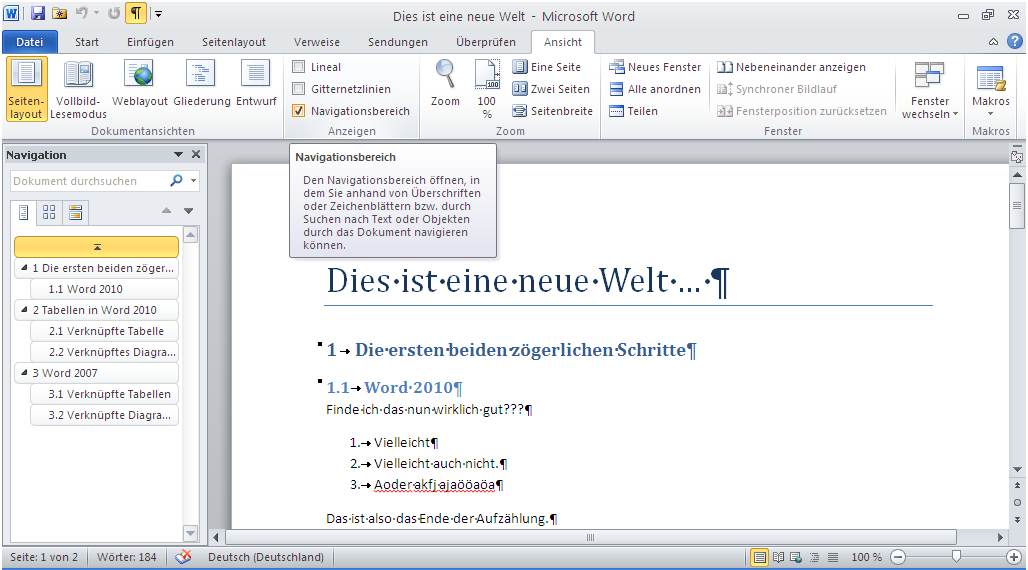1028x570 pixels.
Task: Open Makros button
Action: pos(991,89)
